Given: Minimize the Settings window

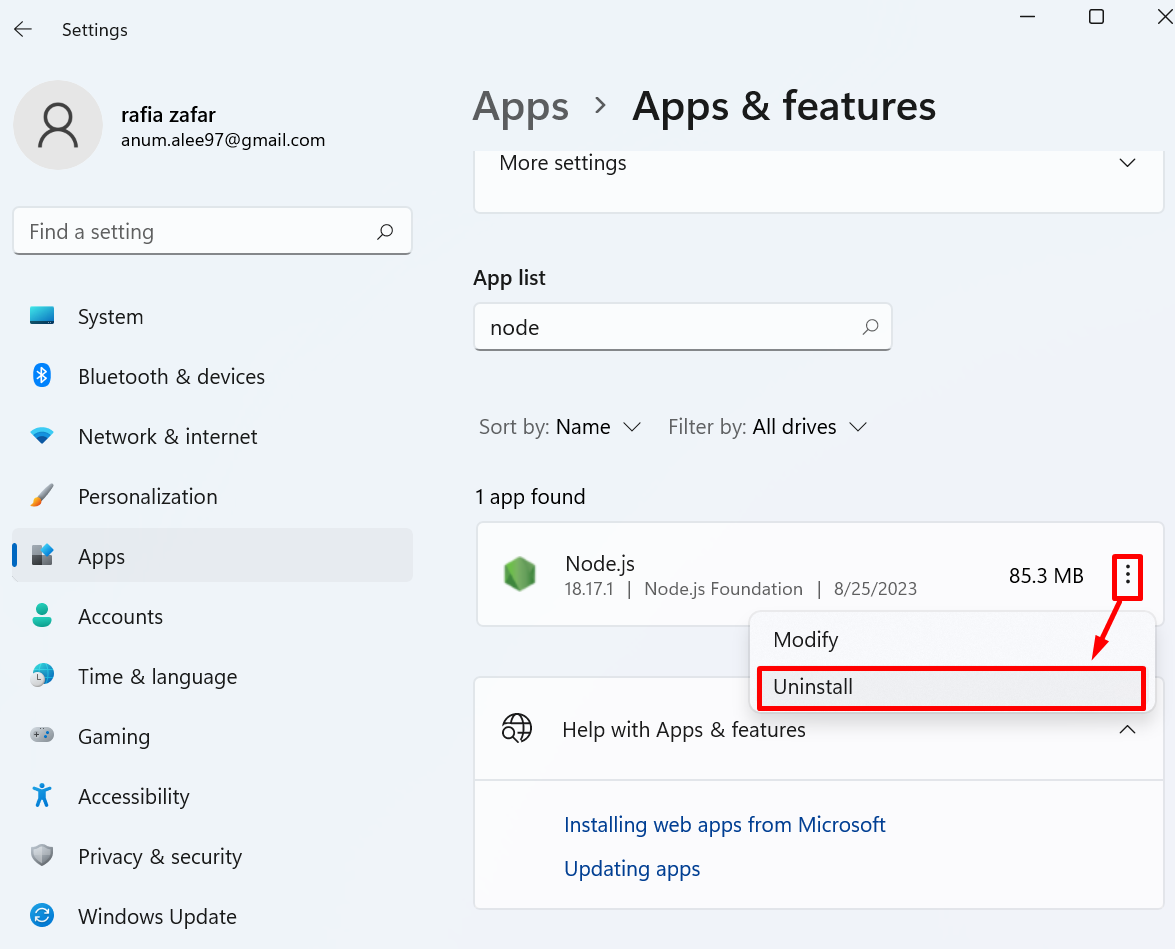Looking at the screenshot, I should click(x=1027, y=16).
